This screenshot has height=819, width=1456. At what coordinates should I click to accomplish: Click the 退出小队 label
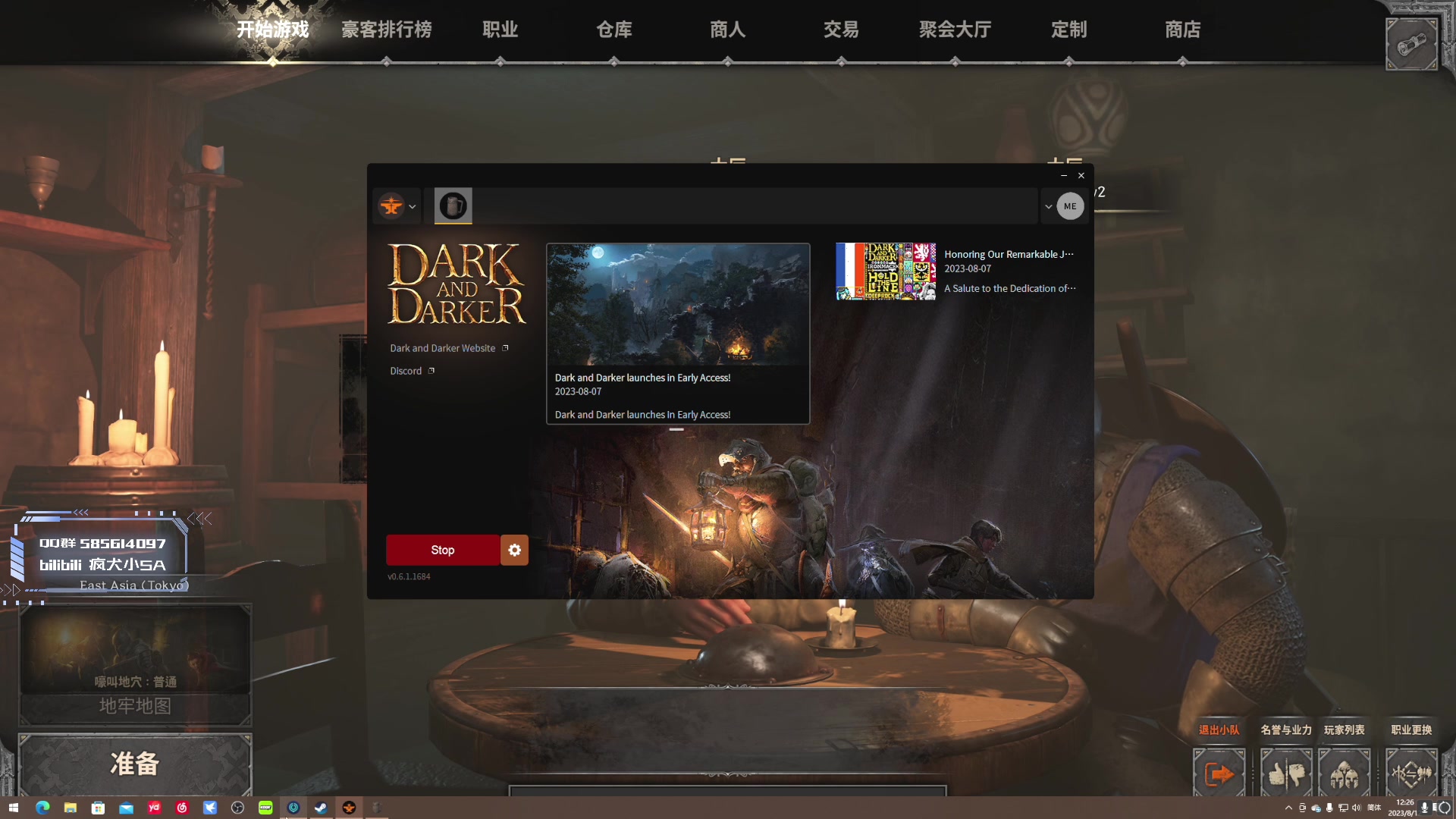[1219, 730]
